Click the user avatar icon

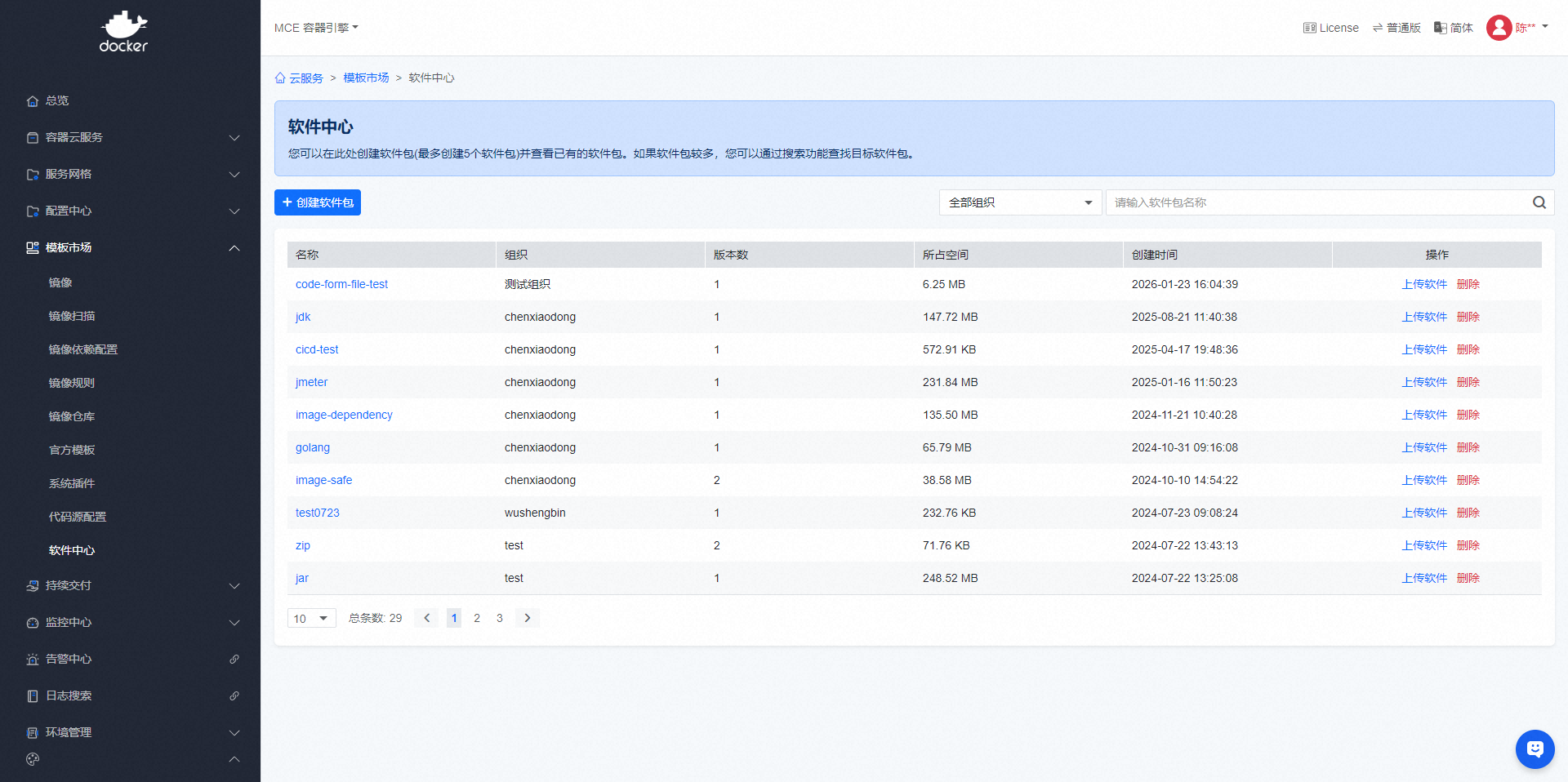pyautogui.click(x=1499, y=28)
